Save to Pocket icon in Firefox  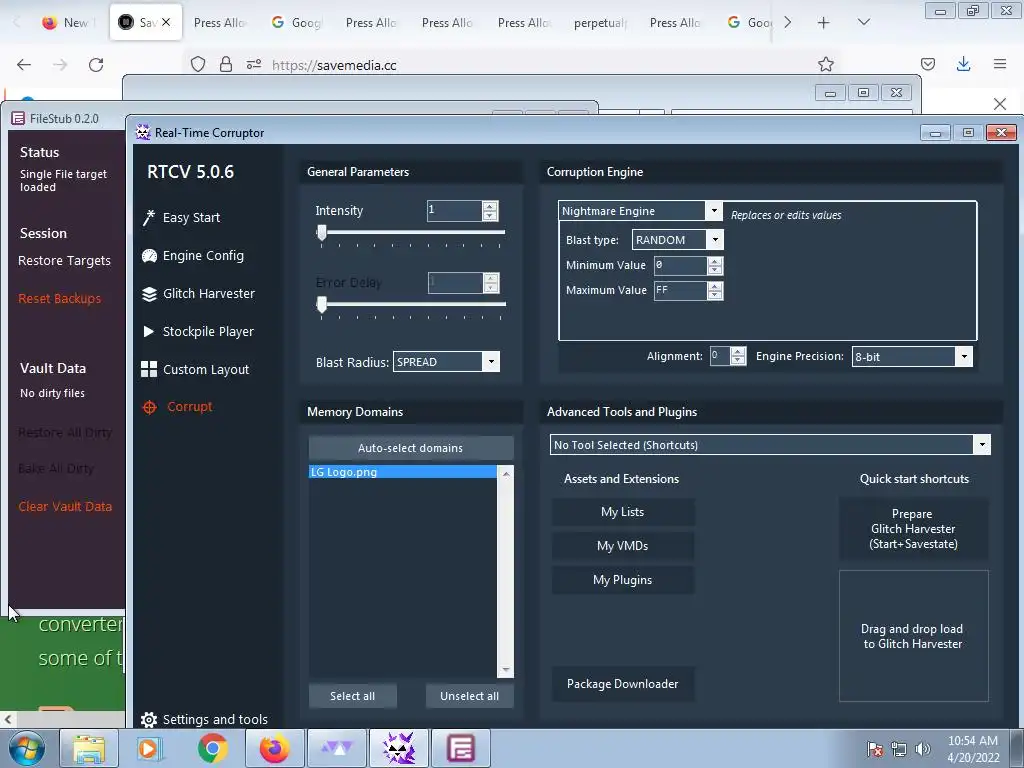927,64
